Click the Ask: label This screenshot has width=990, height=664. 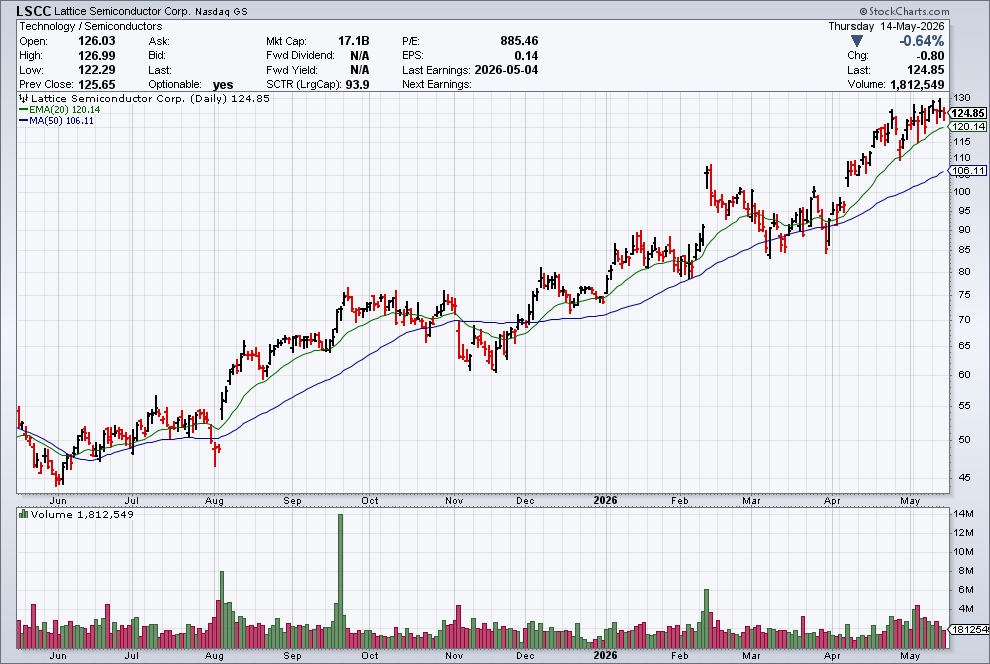pyautogui.click(x=159, y=41)
